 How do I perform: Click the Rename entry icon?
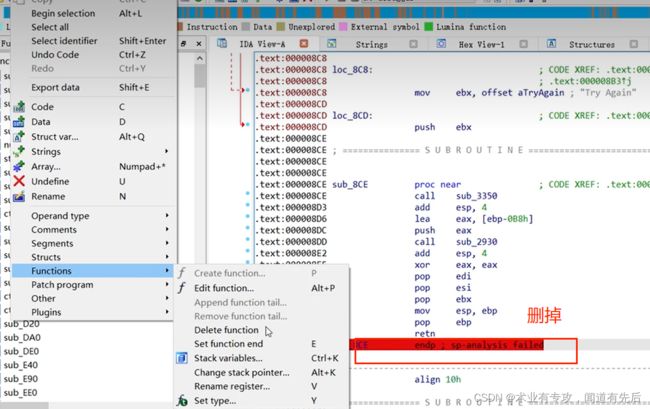pos(19,196)
